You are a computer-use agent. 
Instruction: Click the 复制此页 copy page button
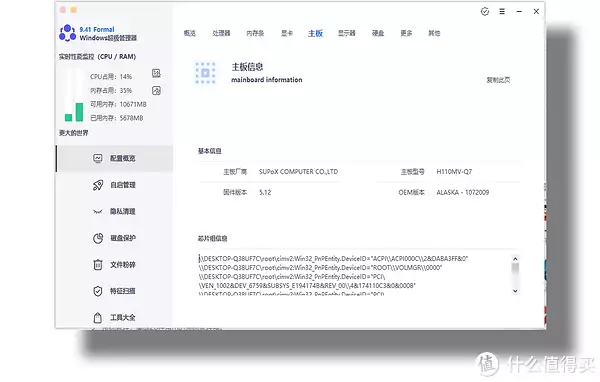pos(498,80)
